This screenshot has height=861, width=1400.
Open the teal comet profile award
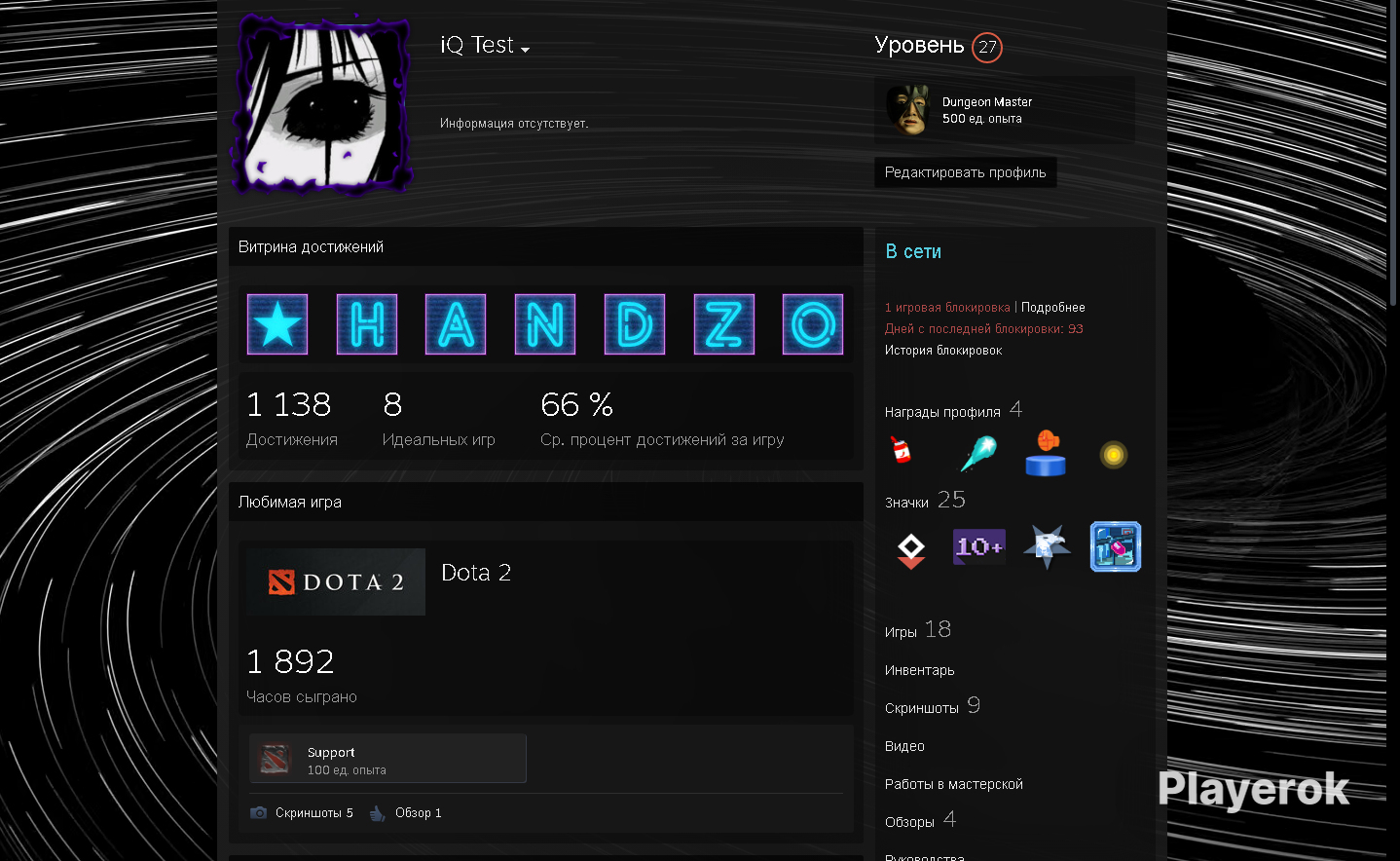point(978,453)
